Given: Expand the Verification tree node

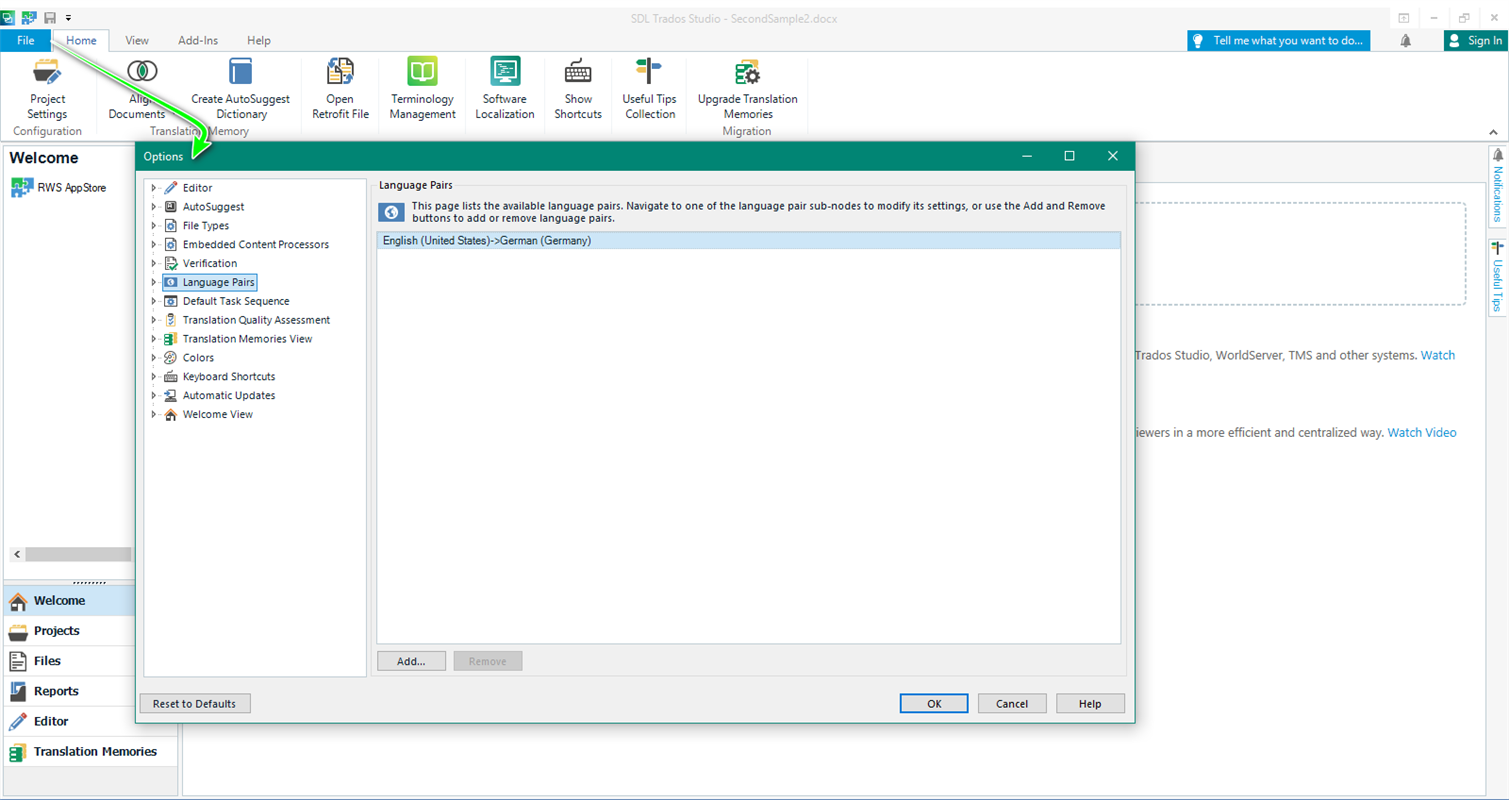Looking at the screenshot, I should [x=154, y=264].
